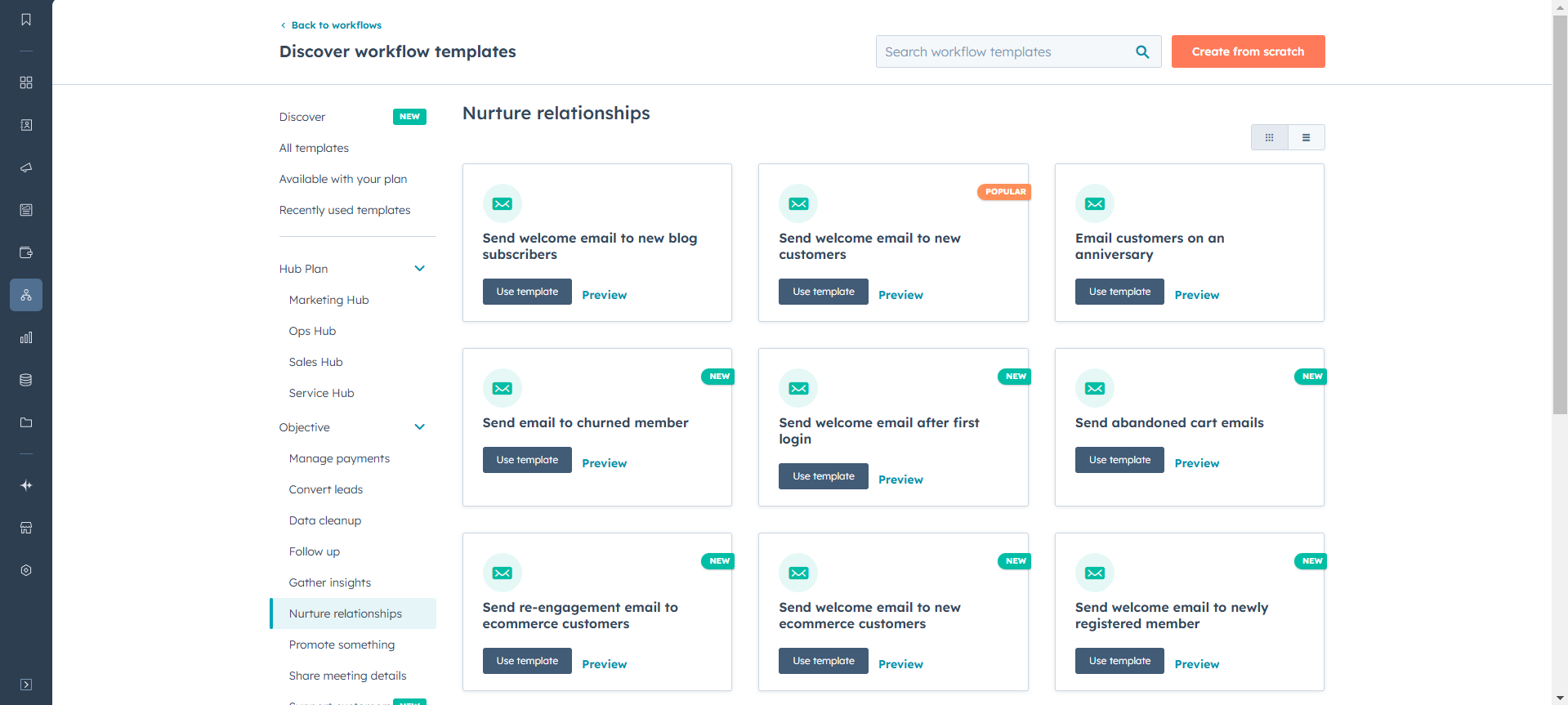Click the page vertical scrollbar
The width and height of the screenshot is (1568, 705).
1560,214
